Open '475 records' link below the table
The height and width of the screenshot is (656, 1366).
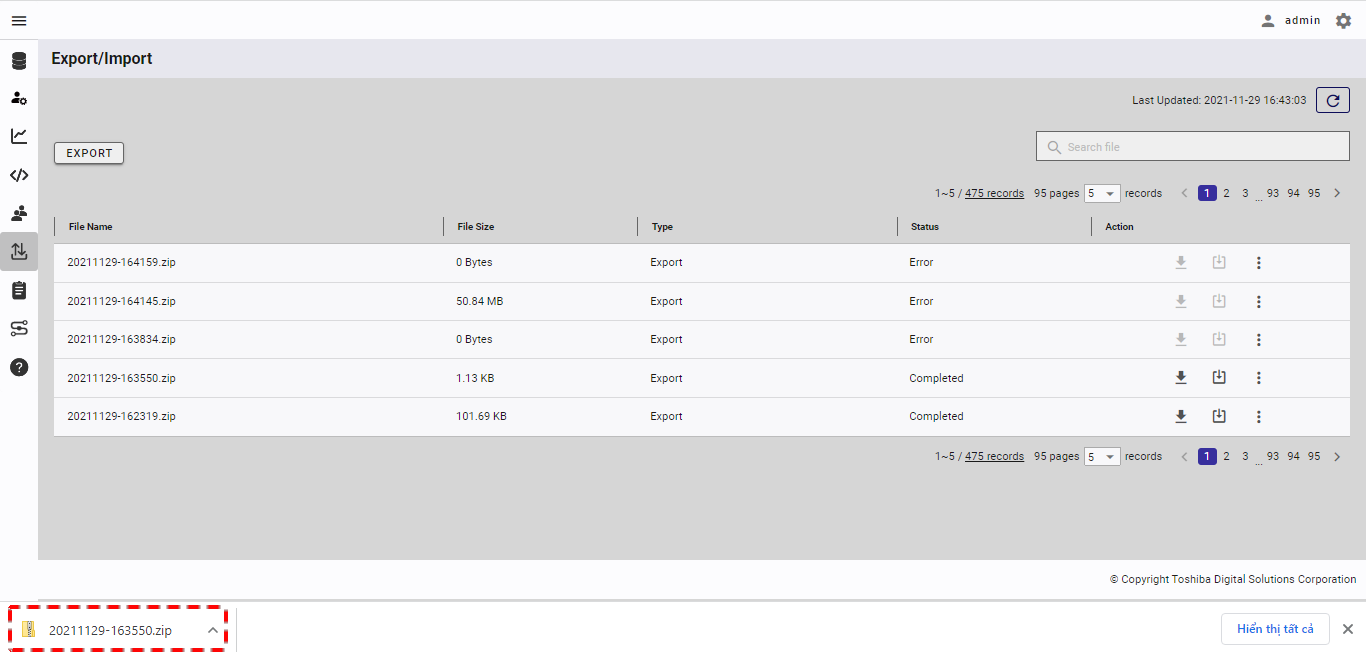[994, 456]
